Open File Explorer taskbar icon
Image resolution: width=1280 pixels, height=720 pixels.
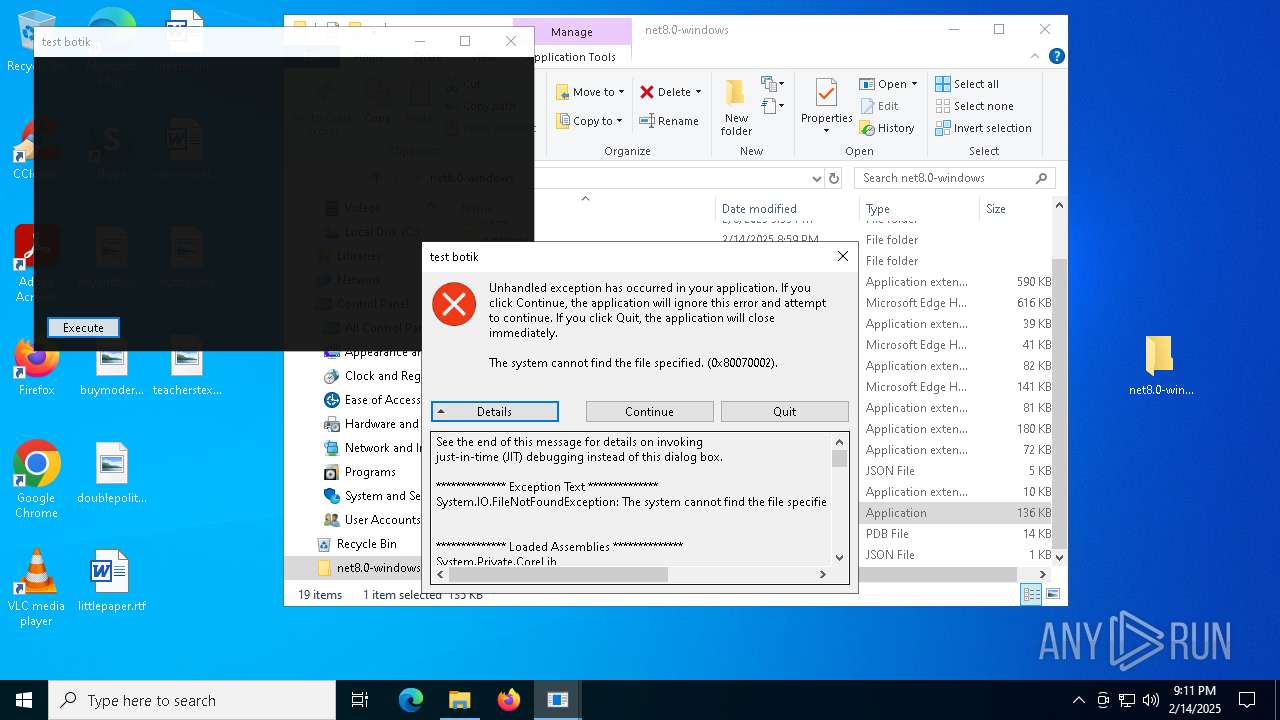click(x=459, y=700)
